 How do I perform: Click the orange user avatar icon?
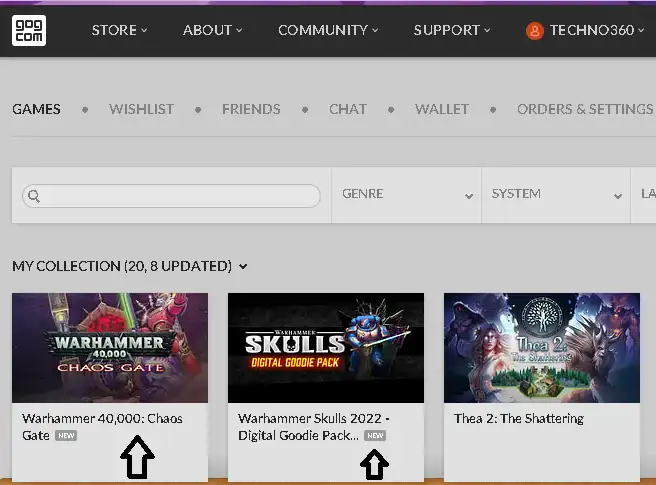[535, 31]
